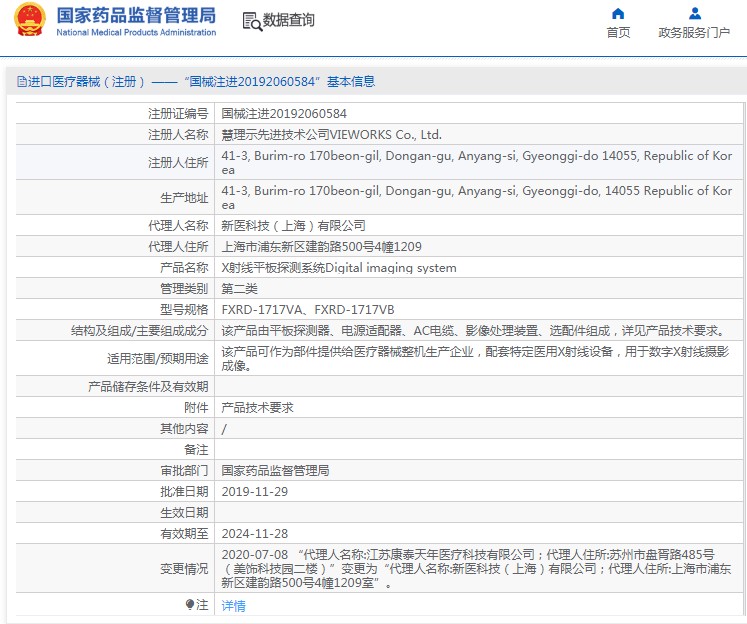Click the 变更情况 label cell
Image resolution: width=747 pixels, height=624 pixels.
click(x=115, y=568)
